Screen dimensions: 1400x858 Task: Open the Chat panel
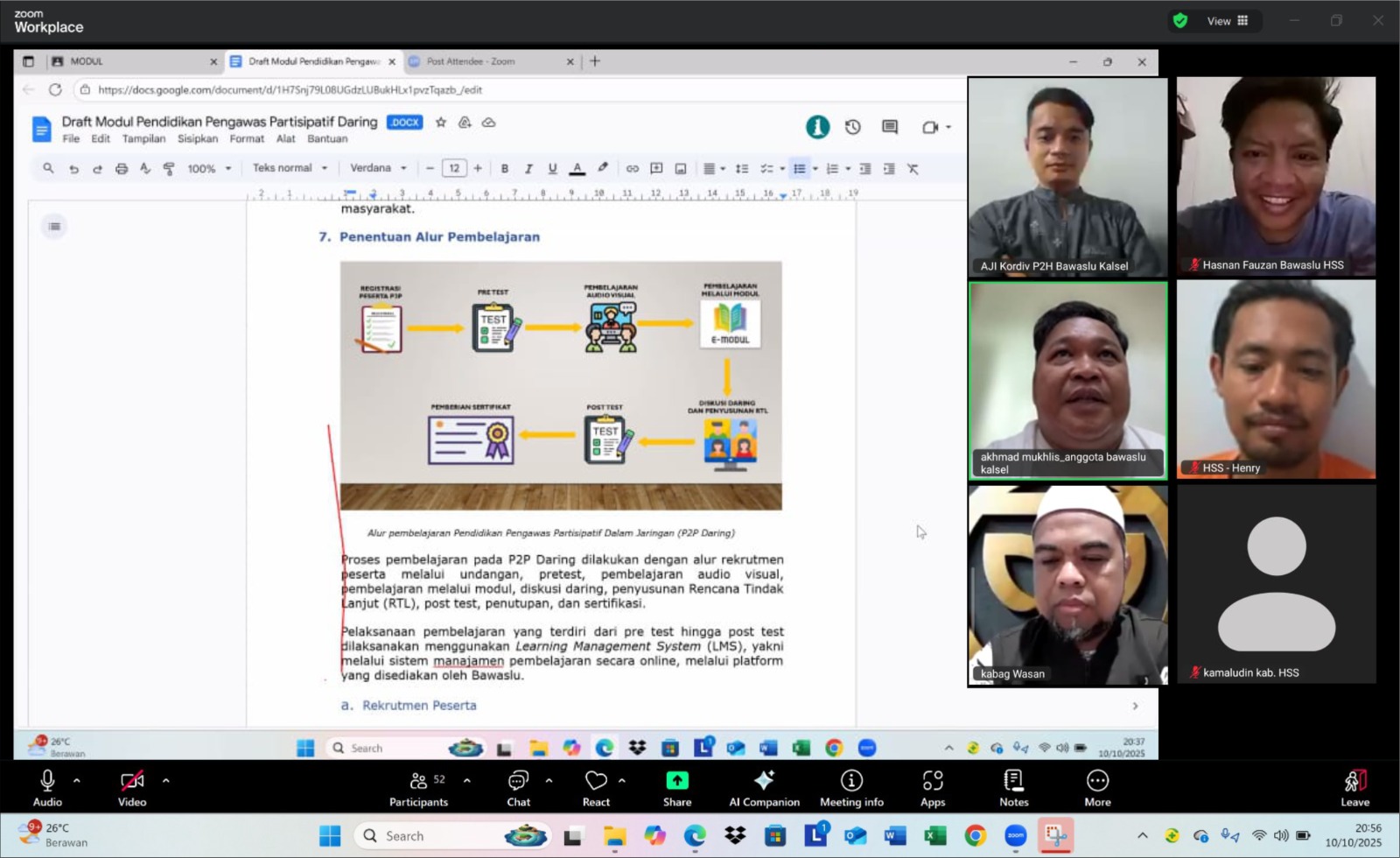point(518,787)
